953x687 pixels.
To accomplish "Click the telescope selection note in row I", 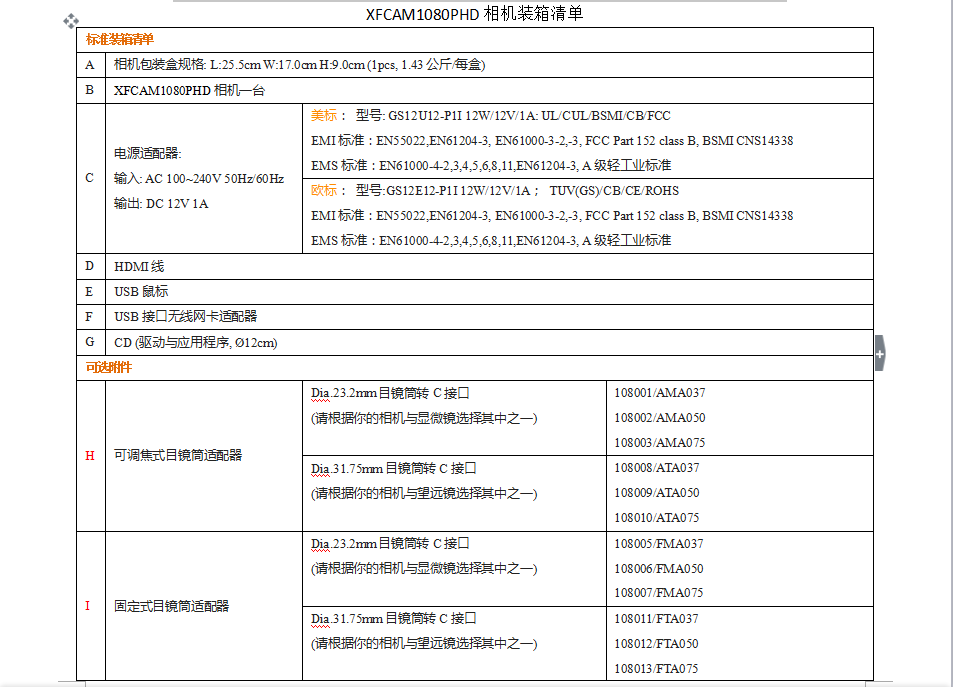I will click(x=424, y=643).
